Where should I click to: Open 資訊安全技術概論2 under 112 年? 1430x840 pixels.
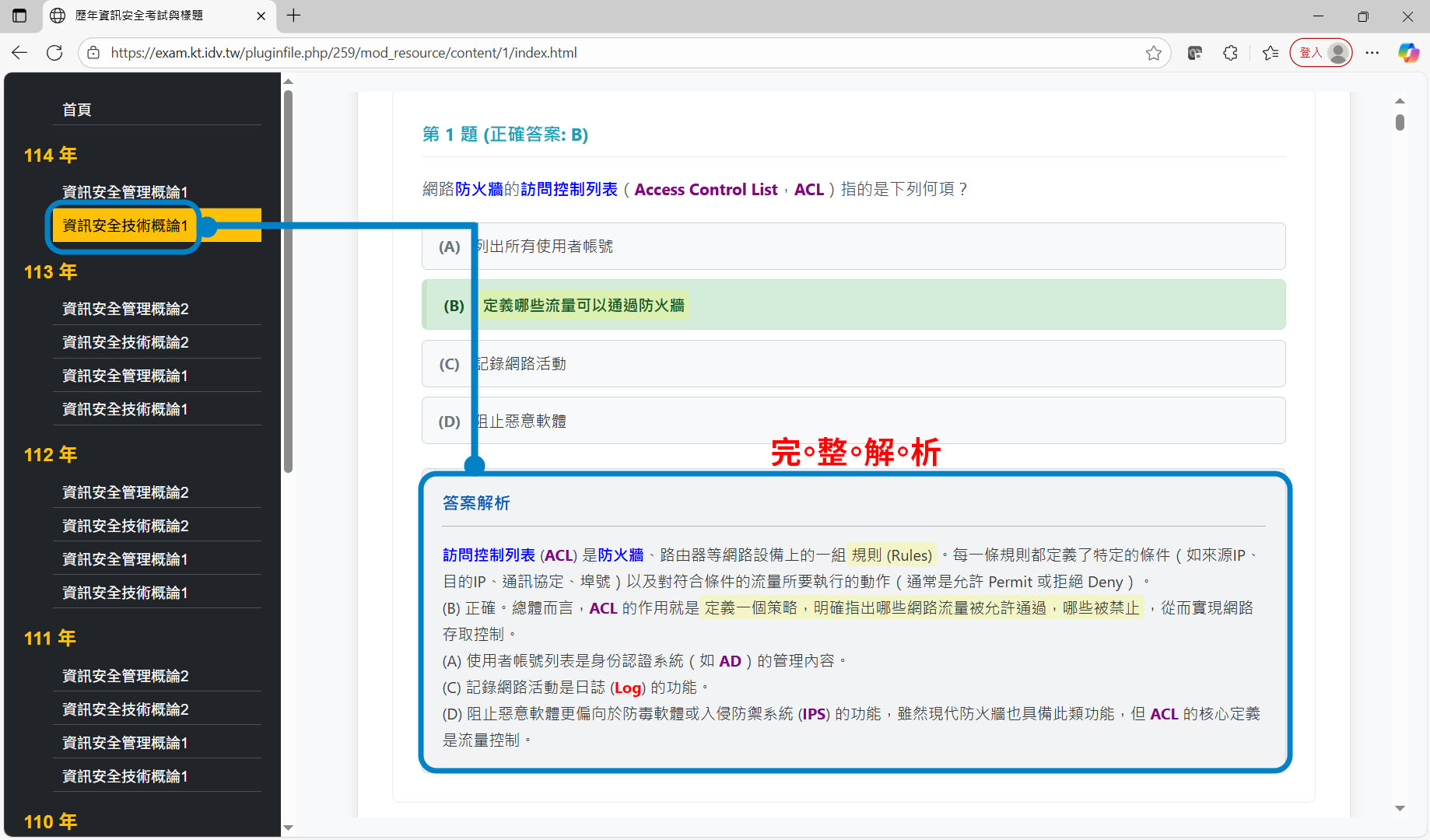(x=125, y=526)
